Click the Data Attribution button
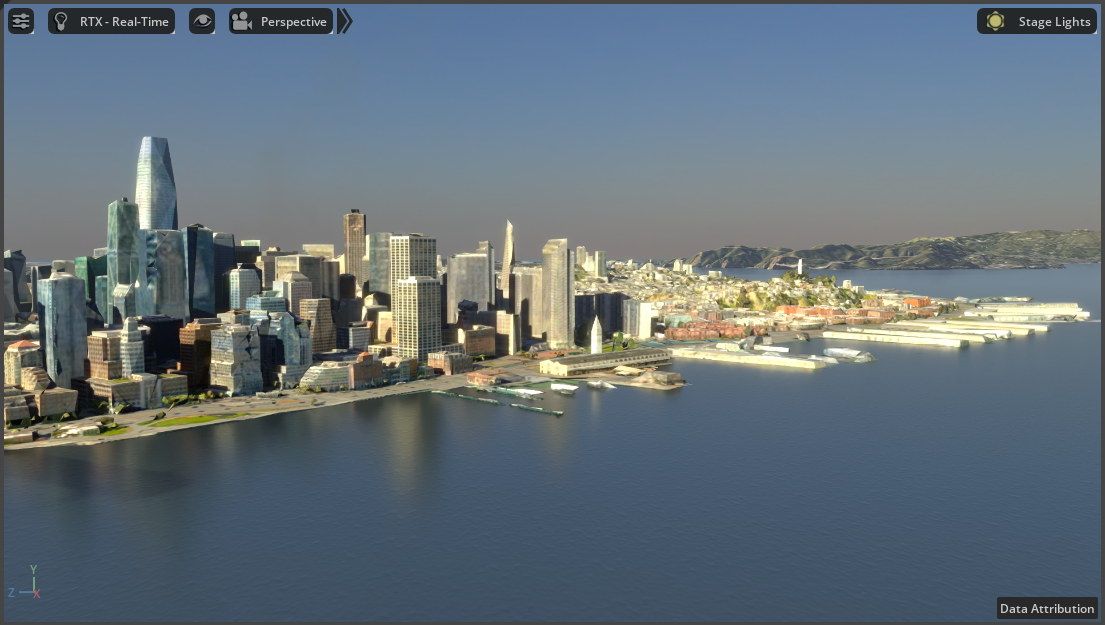Image resolution: width=1105 pixels, height=625 pixels. 1046,608
